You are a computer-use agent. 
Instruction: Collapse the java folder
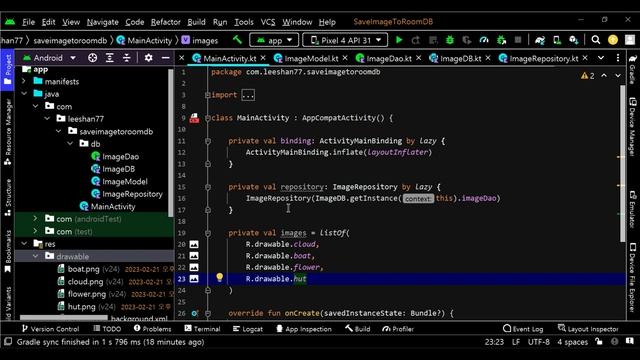24,93
